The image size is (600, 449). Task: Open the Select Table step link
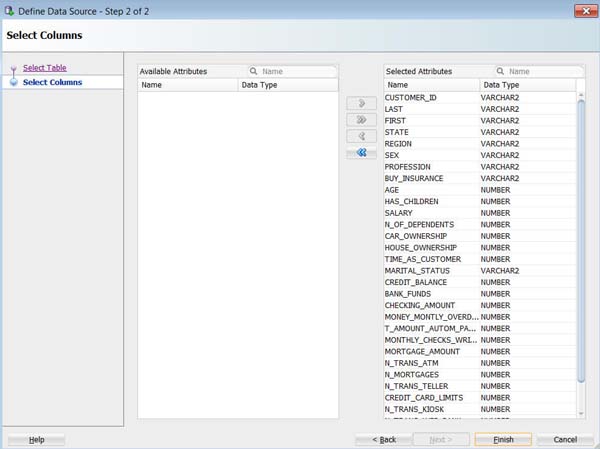(45, 68)
